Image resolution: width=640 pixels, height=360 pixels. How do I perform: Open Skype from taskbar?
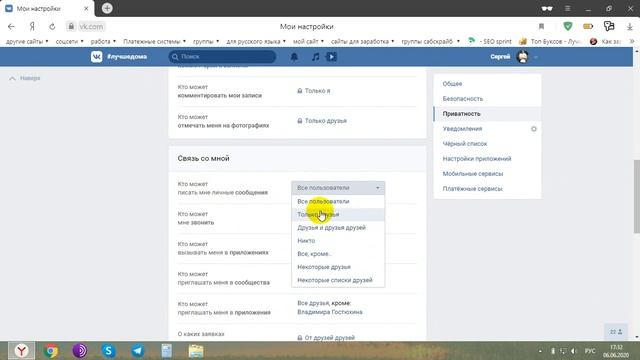(x=109, y=351)
